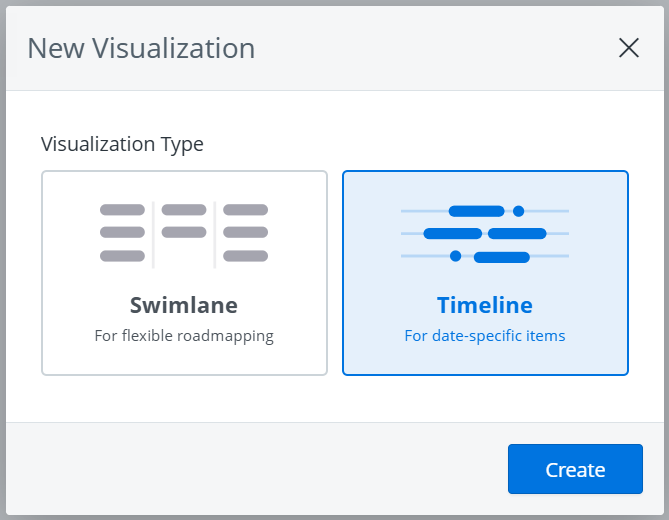
Task: Click the bold Swimlane title text
Action: 184,305
